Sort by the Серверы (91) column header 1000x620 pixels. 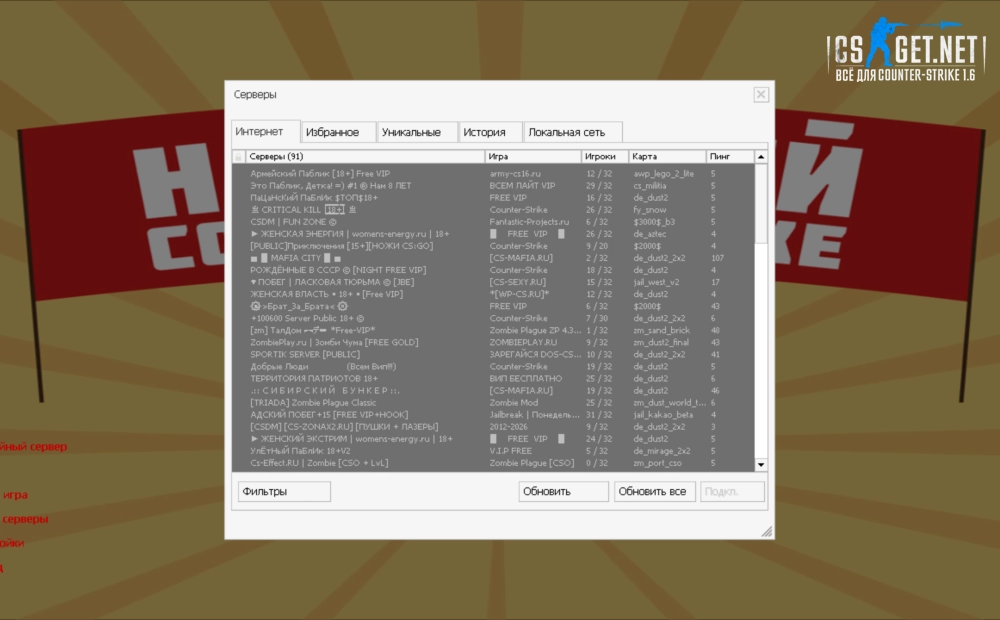coord(365,156)
